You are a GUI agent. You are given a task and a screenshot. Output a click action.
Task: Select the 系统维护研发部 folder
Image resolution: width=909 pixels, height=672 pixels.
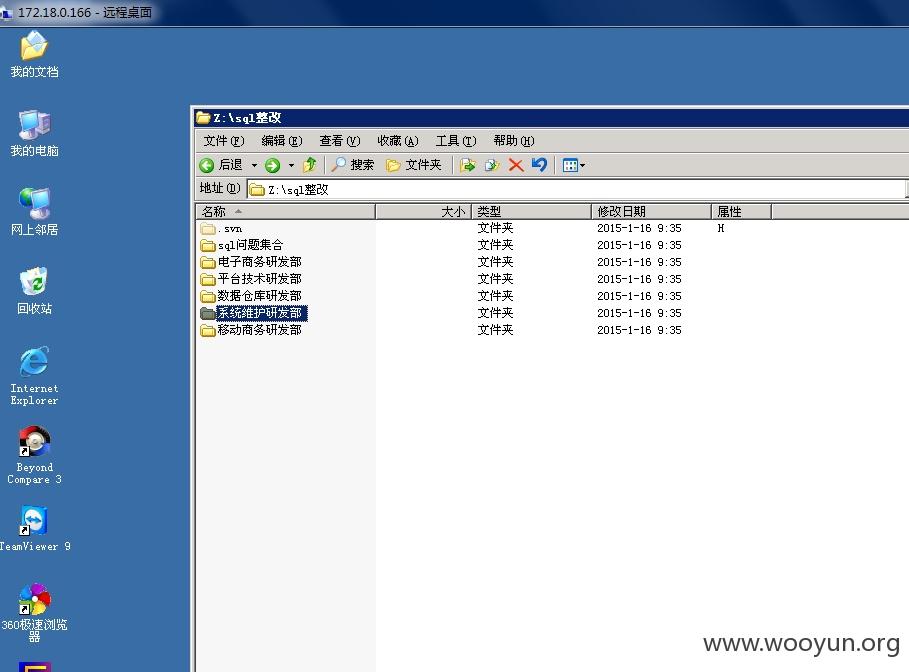point(262,313)
